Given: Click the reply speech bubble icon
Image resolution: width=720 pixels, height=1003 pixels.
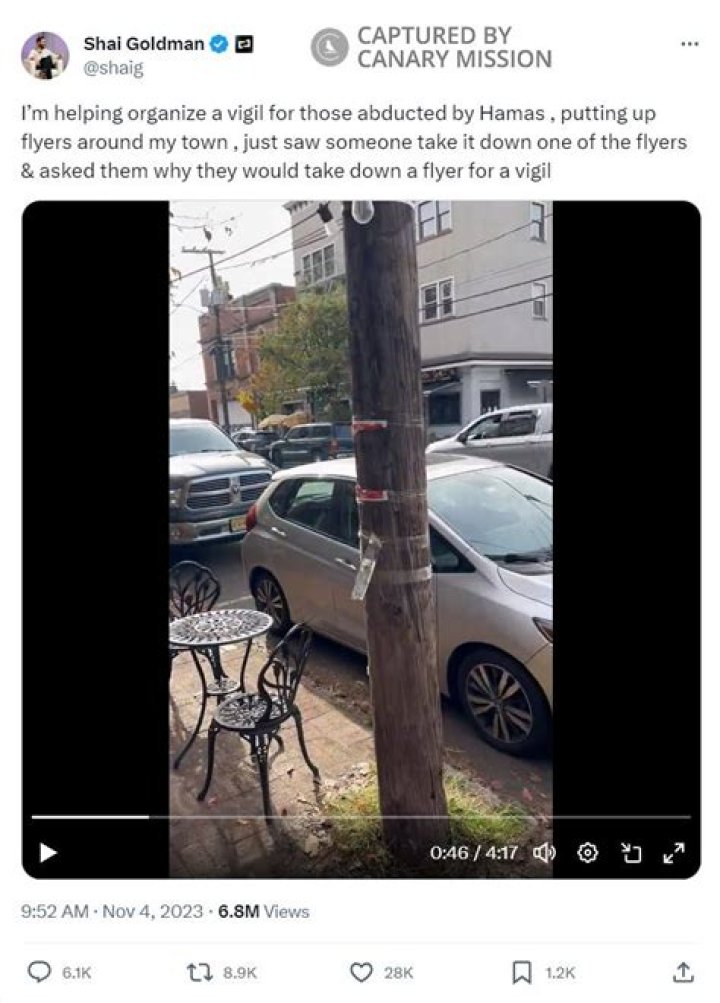Looking at the screenshot, I should [40, 972].
